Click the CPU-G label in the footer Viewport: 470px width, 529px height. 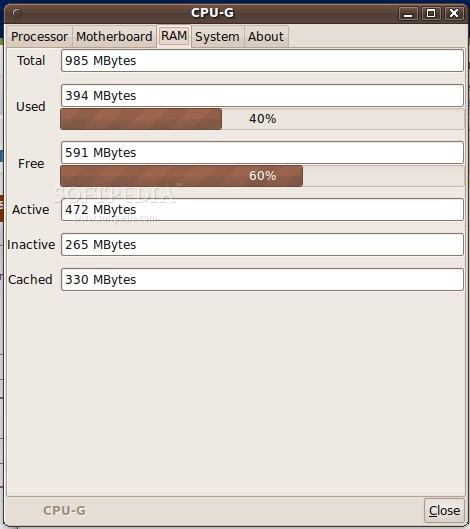click(64, 510)
